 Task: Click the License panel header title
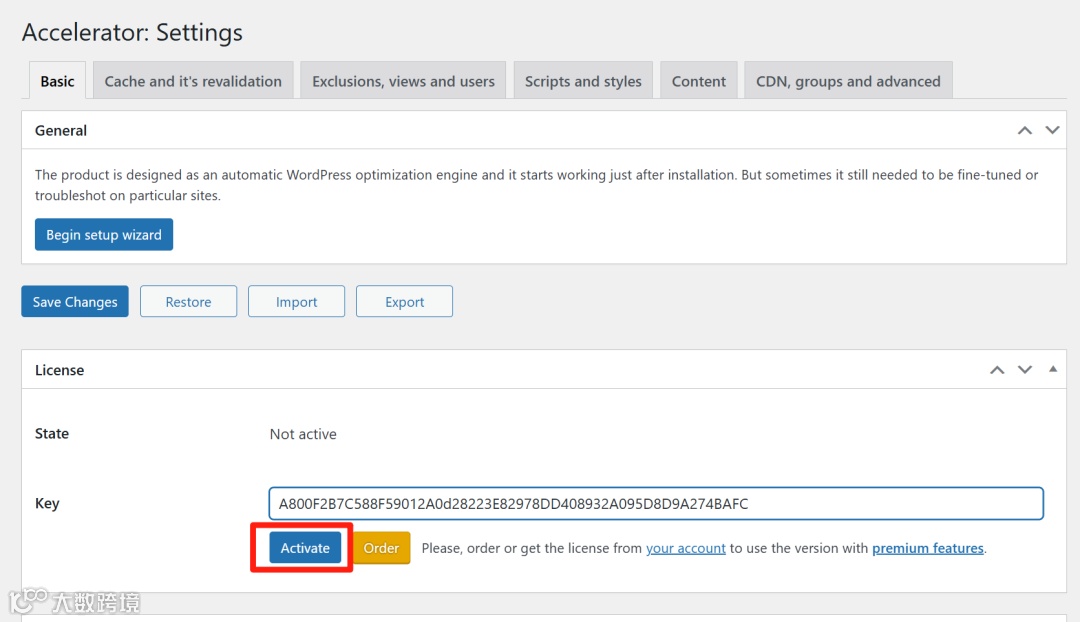59,371
